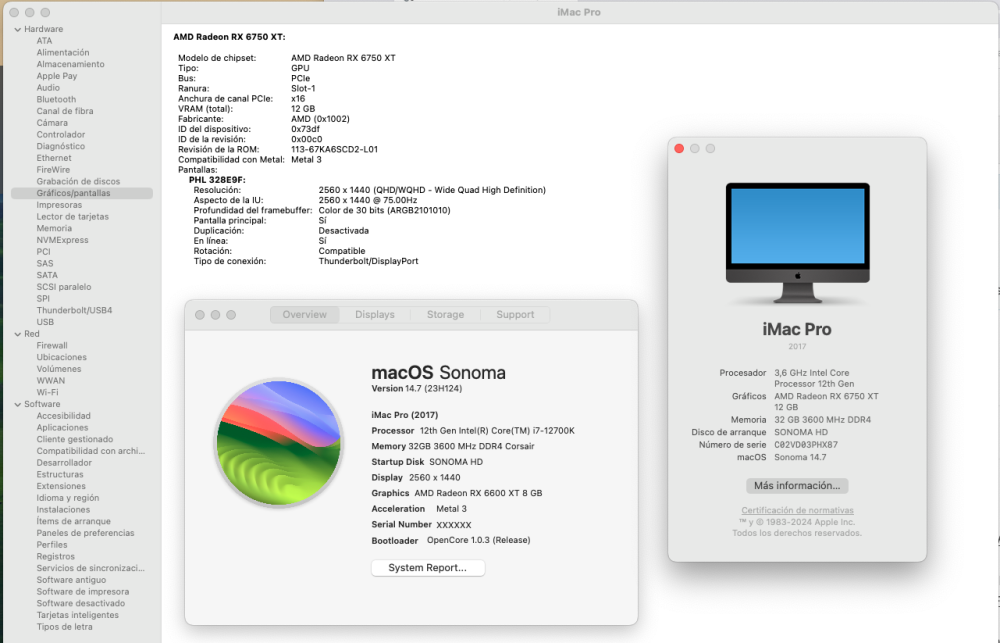Click the Más información... button
Screen dimensions: 1000x643
[x=797, y=485]
